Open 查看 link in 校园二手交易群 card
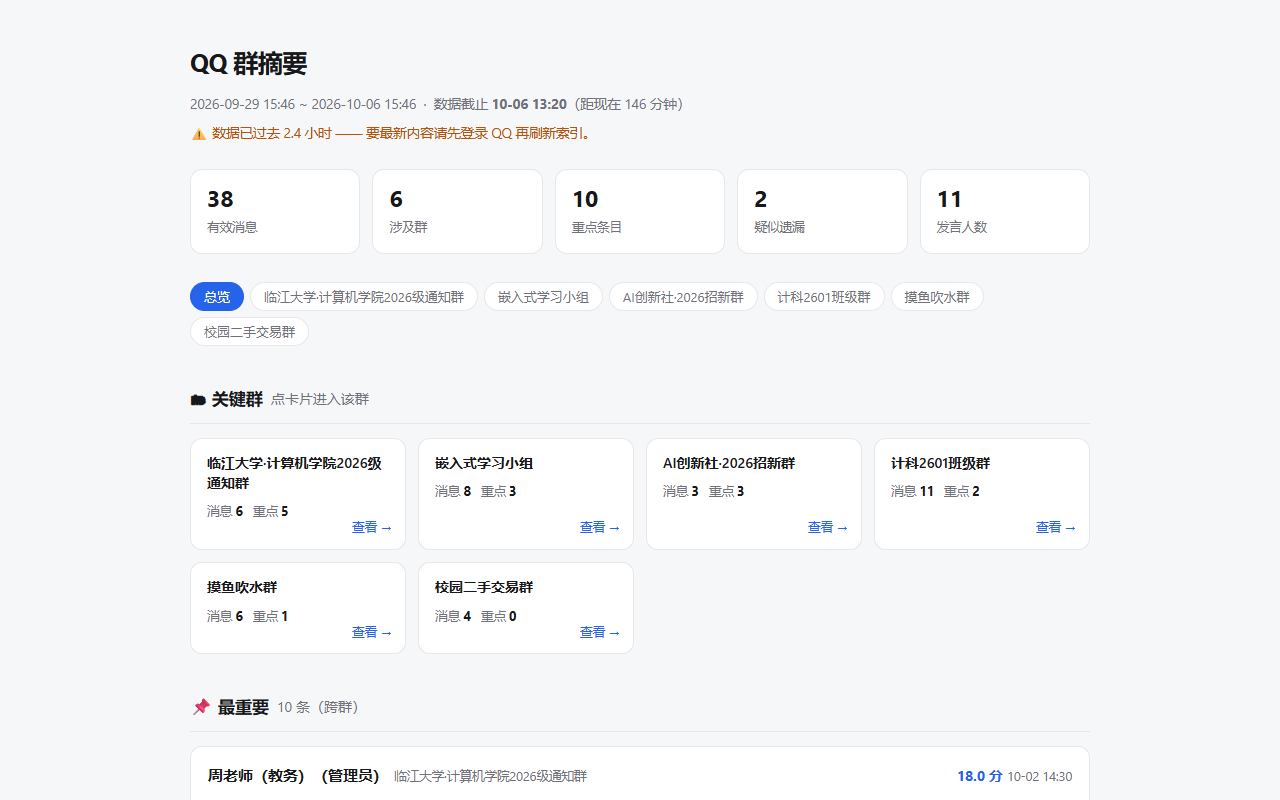This screenshot has height=800, width=1280. tap(600, 632)
